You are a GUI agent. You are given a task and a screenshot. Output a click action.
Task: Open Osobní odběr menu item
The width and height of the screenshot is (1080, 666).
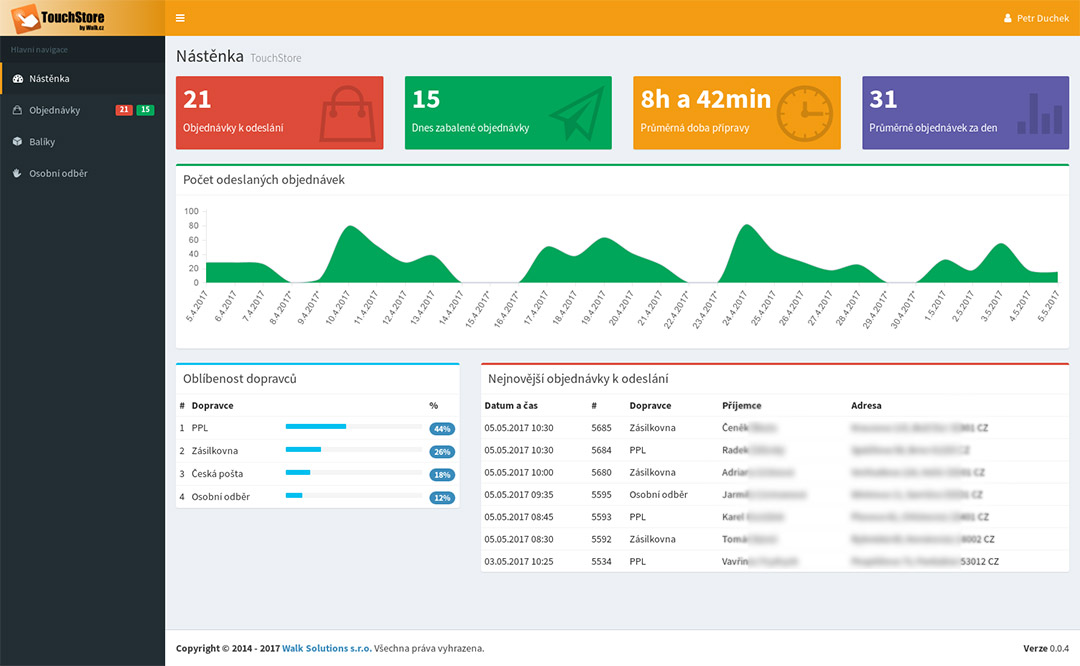pos(83,174)
